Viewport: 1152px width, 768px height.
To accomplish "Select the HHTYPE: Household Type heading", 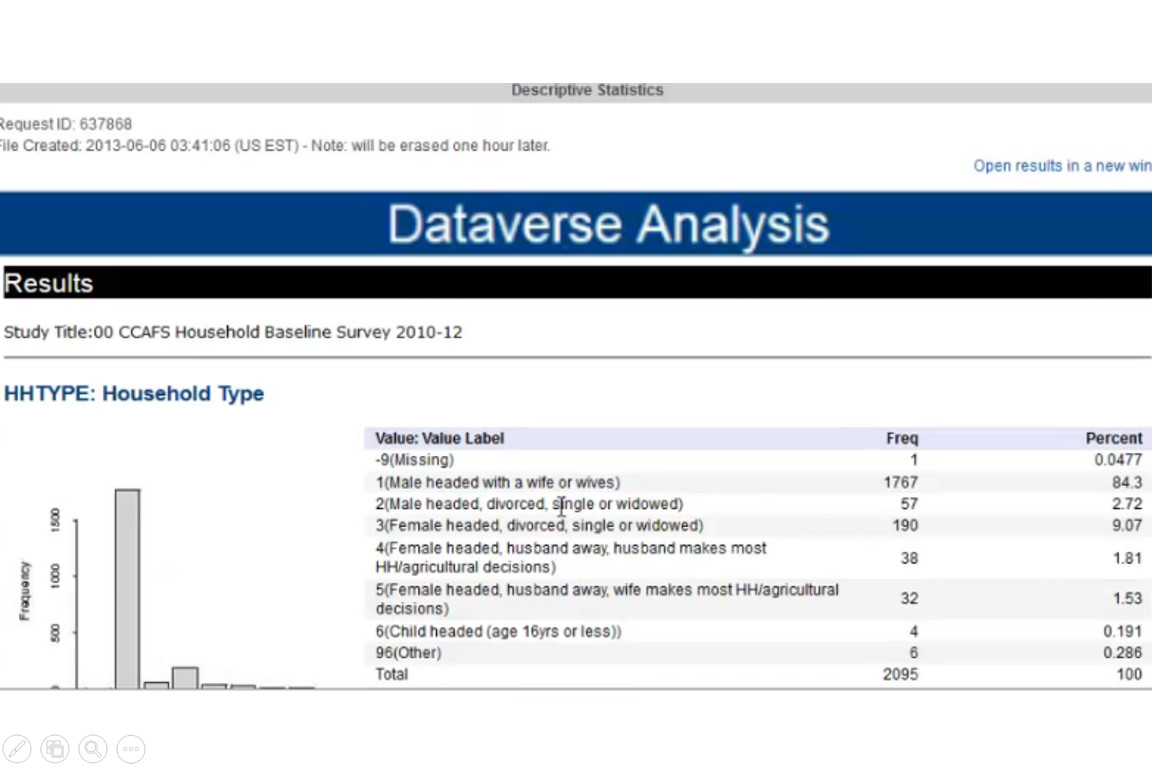I will click(x=134, y=394).
